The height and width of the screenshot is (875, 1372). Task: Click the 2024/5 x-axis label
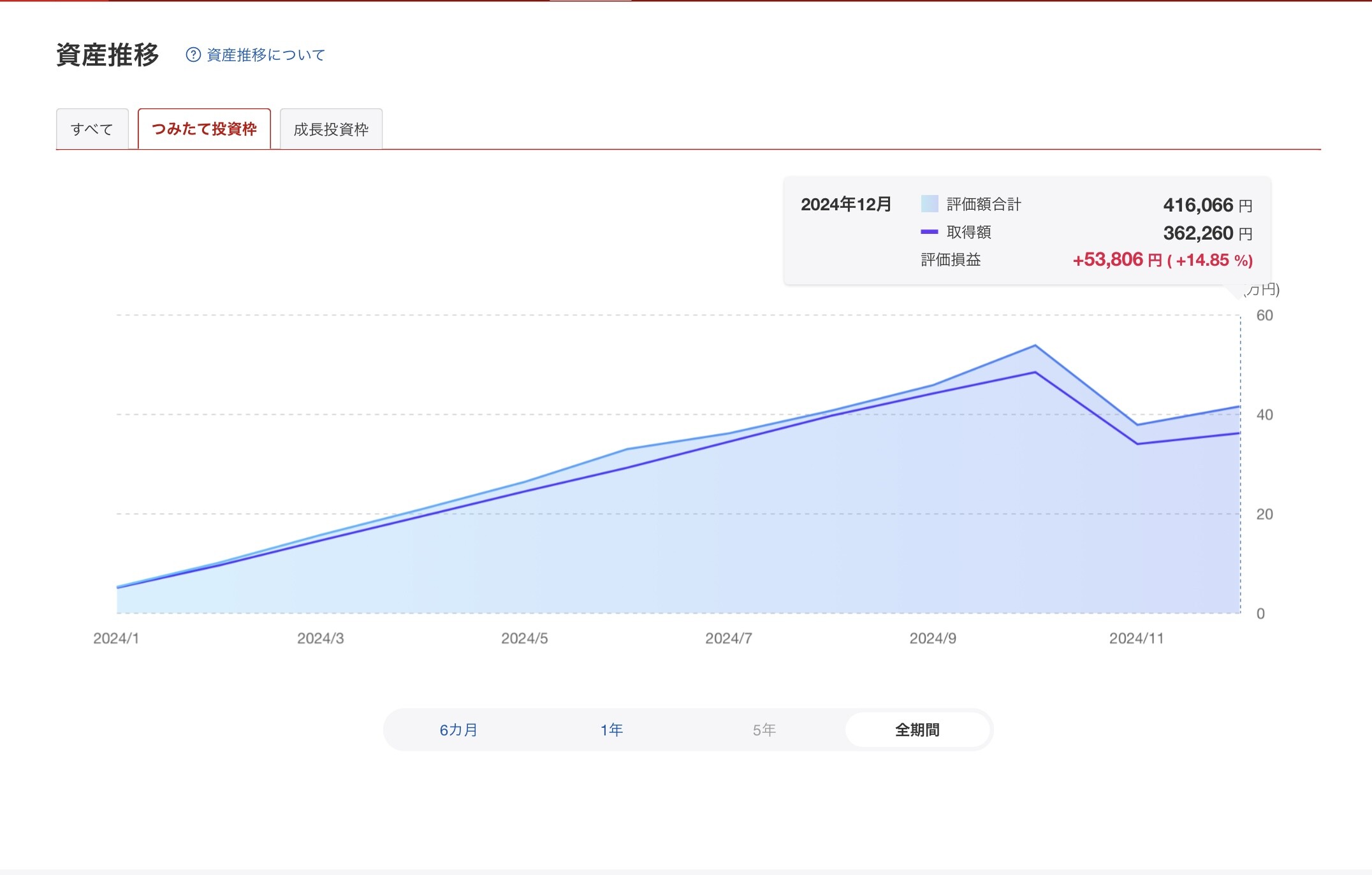tap(524, 638)
